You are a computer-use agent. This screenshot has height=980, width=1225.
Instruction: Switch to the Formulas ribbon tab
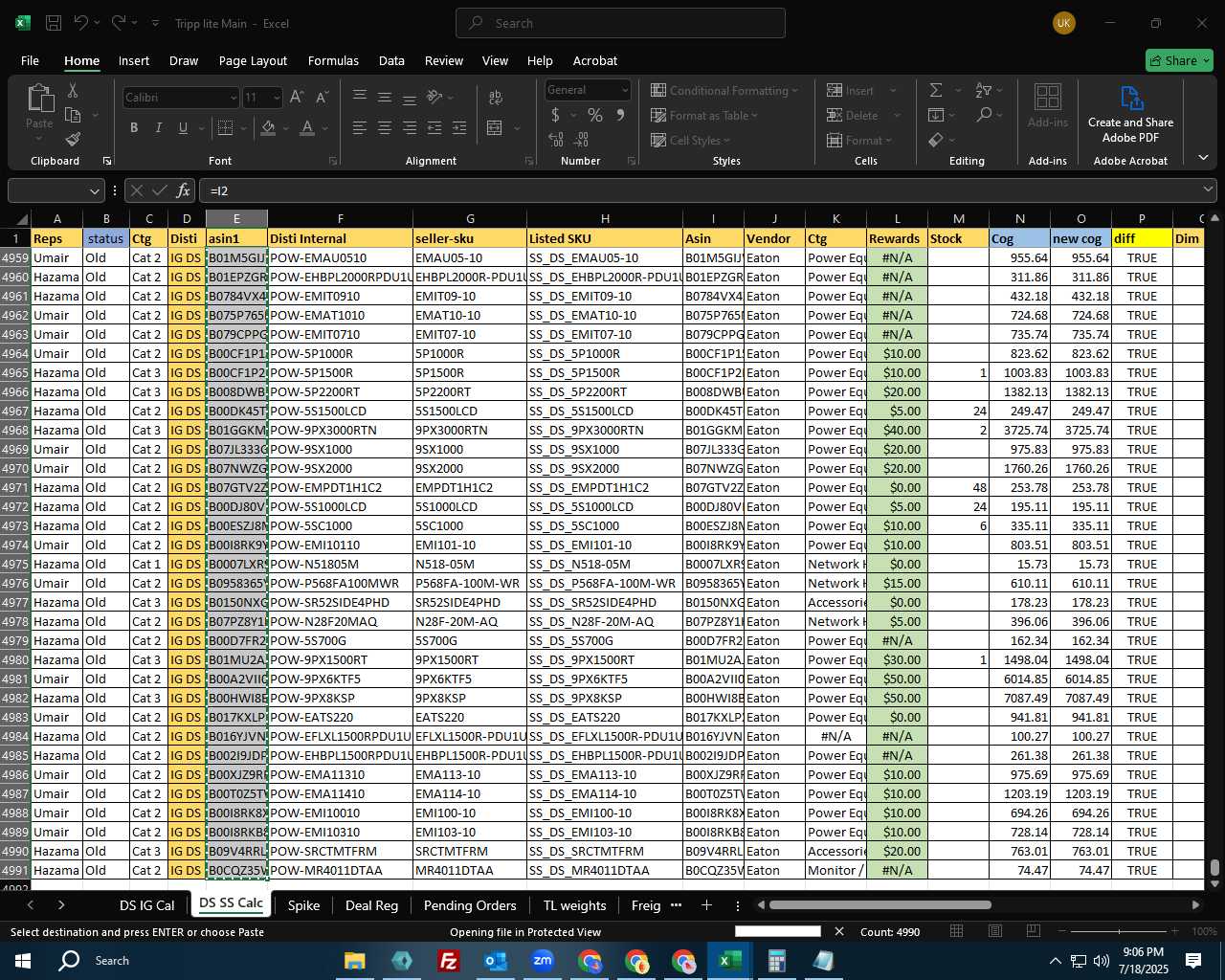point(333,60)
